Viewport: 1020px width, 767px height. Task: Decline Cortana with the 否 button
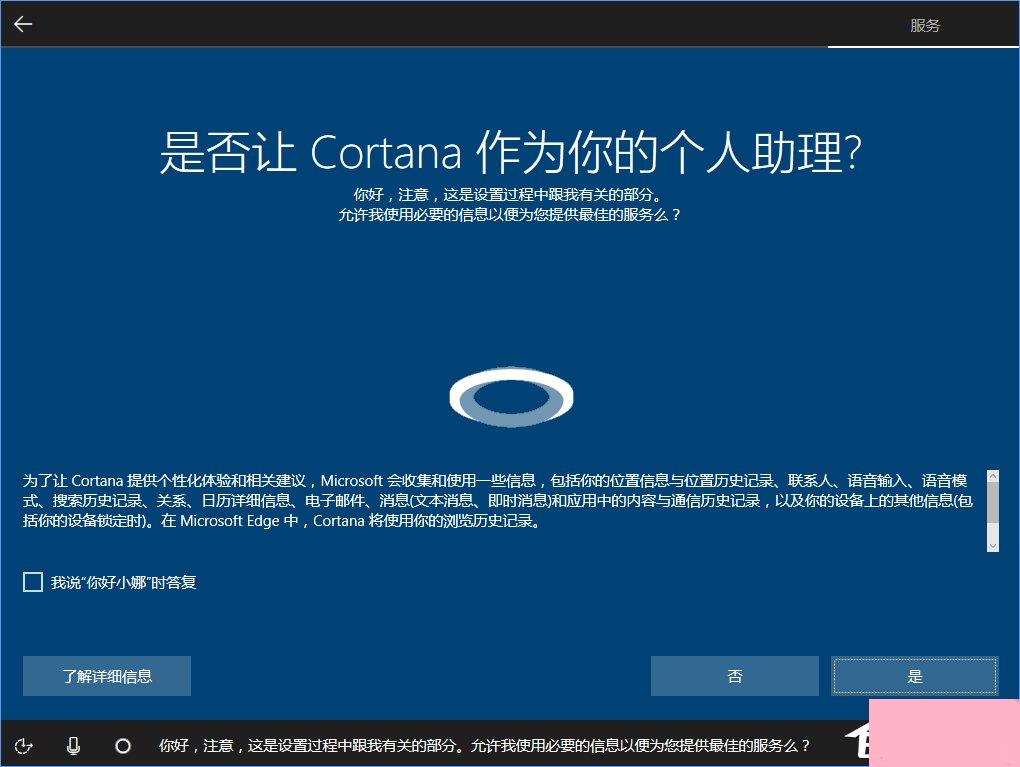[x=734, y=676]
